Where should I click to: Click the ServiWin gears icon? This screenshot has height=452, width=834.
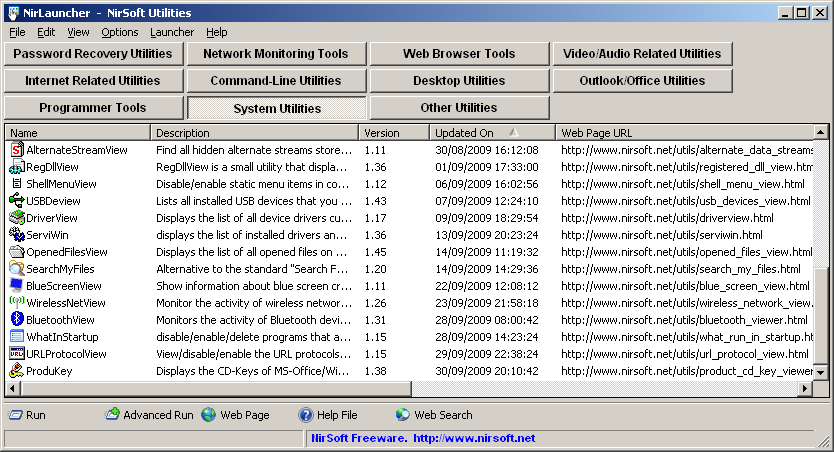click(x=17, y=235)
